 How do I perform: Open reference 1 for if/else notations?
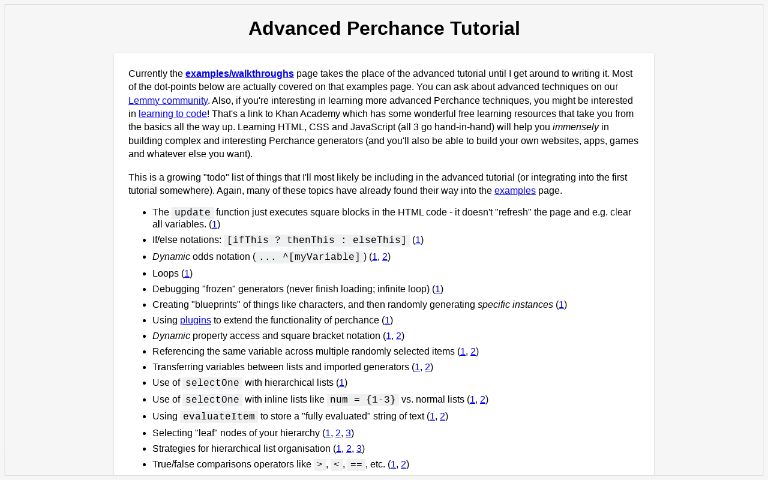point(418,240)
